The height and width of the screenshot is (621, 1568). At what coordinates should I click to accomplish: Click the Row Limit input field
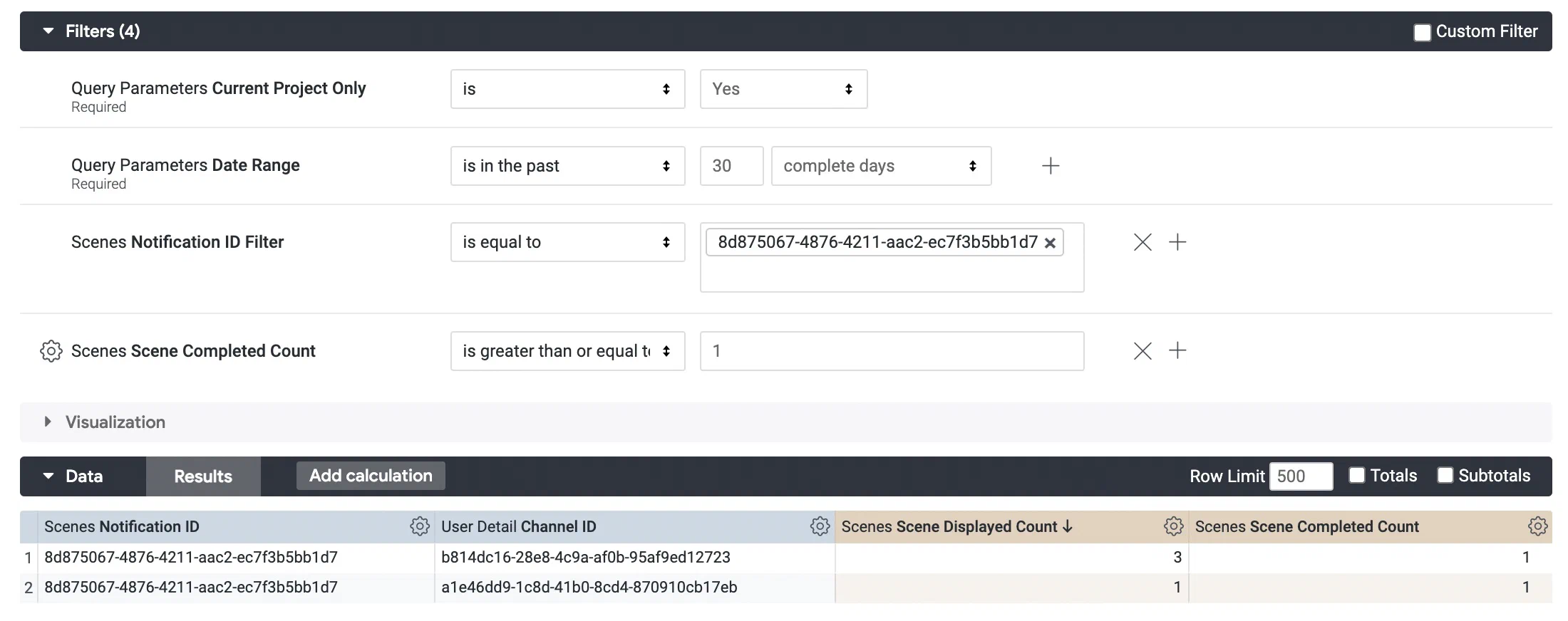point(1301,476)
